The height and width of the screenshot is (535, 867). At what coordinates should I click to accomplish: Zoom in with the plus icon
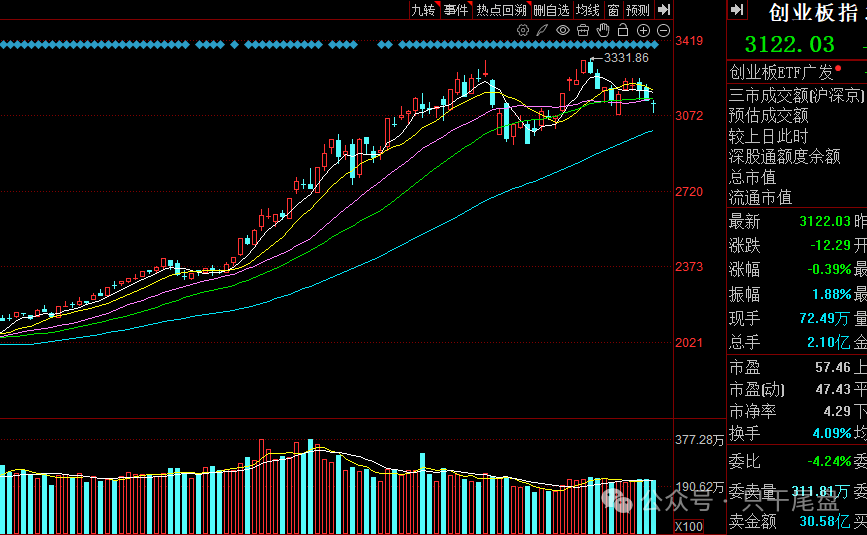[643, 31]
